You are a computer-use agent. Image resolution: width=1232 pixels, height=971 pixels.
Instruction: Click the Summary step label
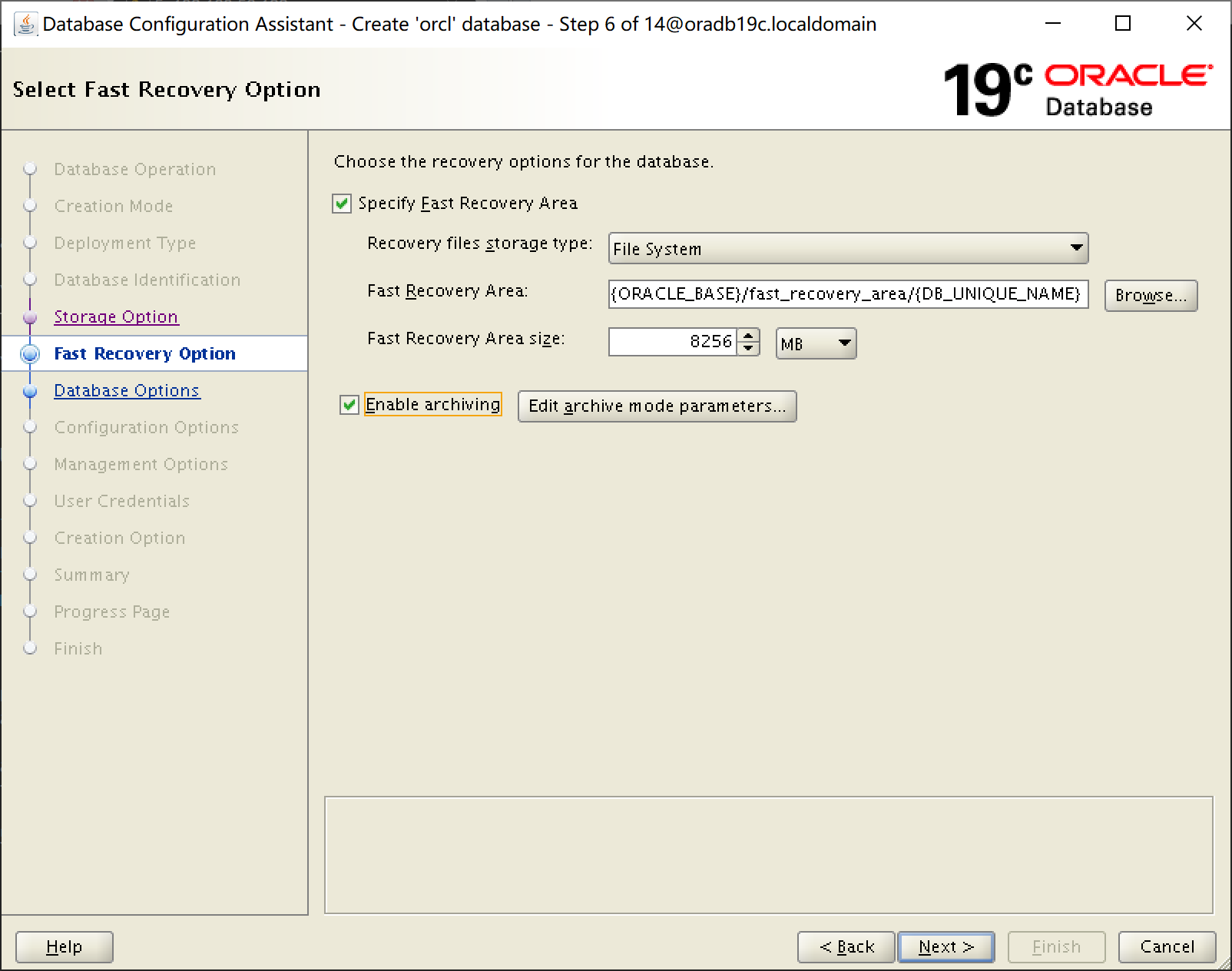point(92,575)
